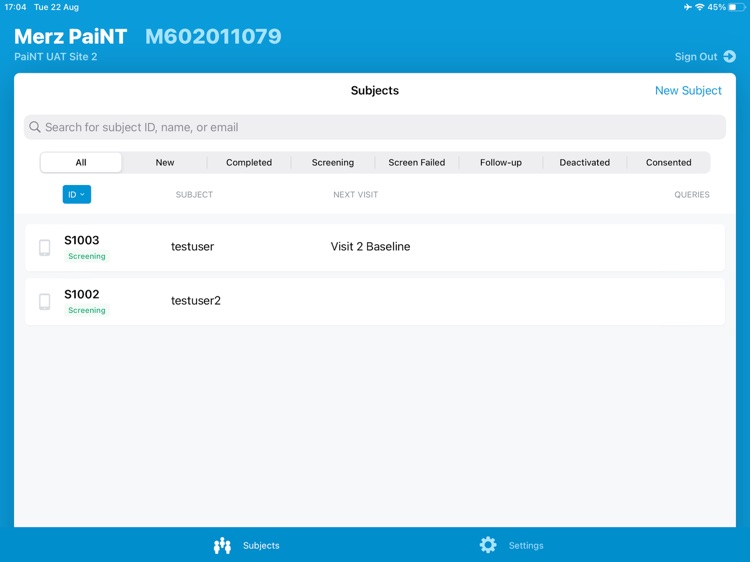Click the NEXT VISIT column header

[x=355, y=195]
